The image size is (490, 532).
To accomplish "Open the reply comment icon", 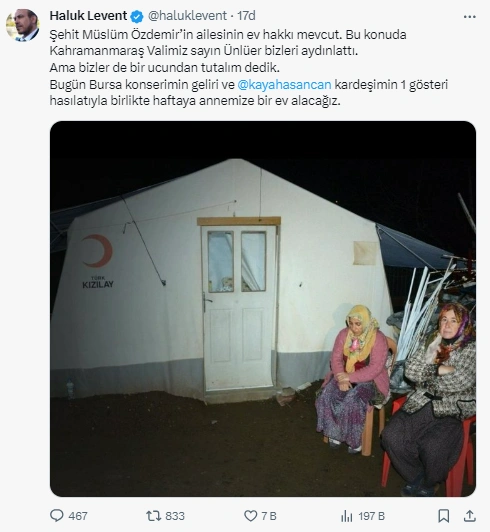I will 57,516.
